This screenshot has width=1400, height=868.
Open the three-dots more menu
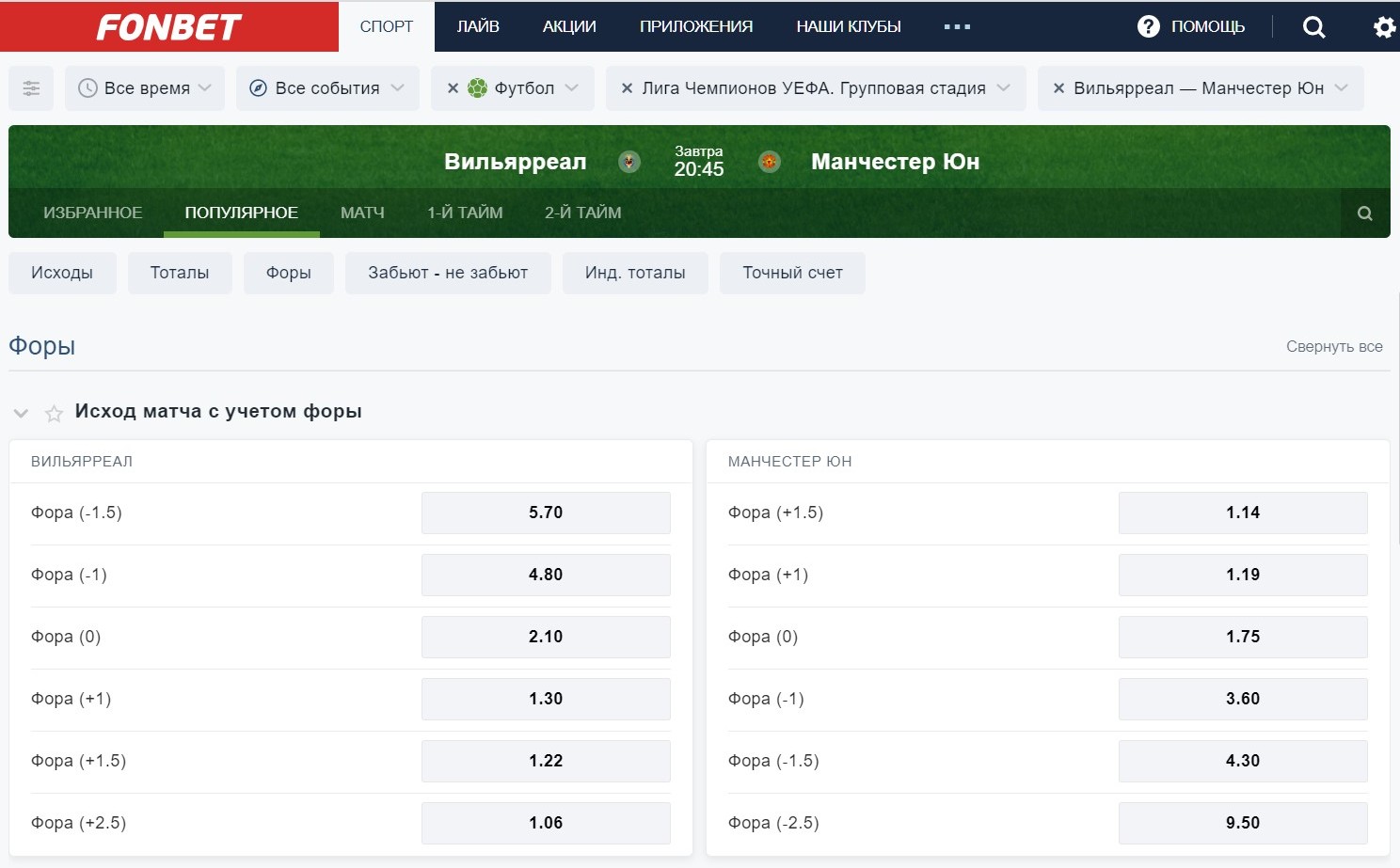pyautogui.click(x=957, y=26)
